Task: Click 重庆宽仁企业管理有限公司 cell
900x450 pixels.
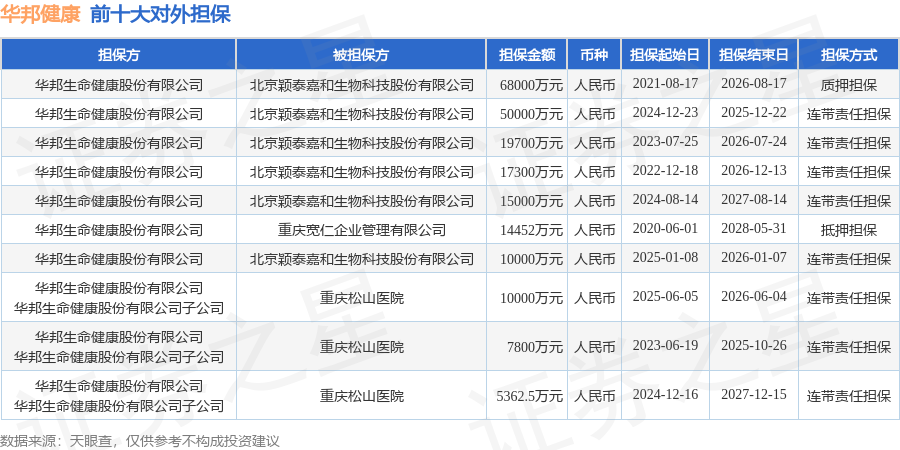Action: [362, 230]
